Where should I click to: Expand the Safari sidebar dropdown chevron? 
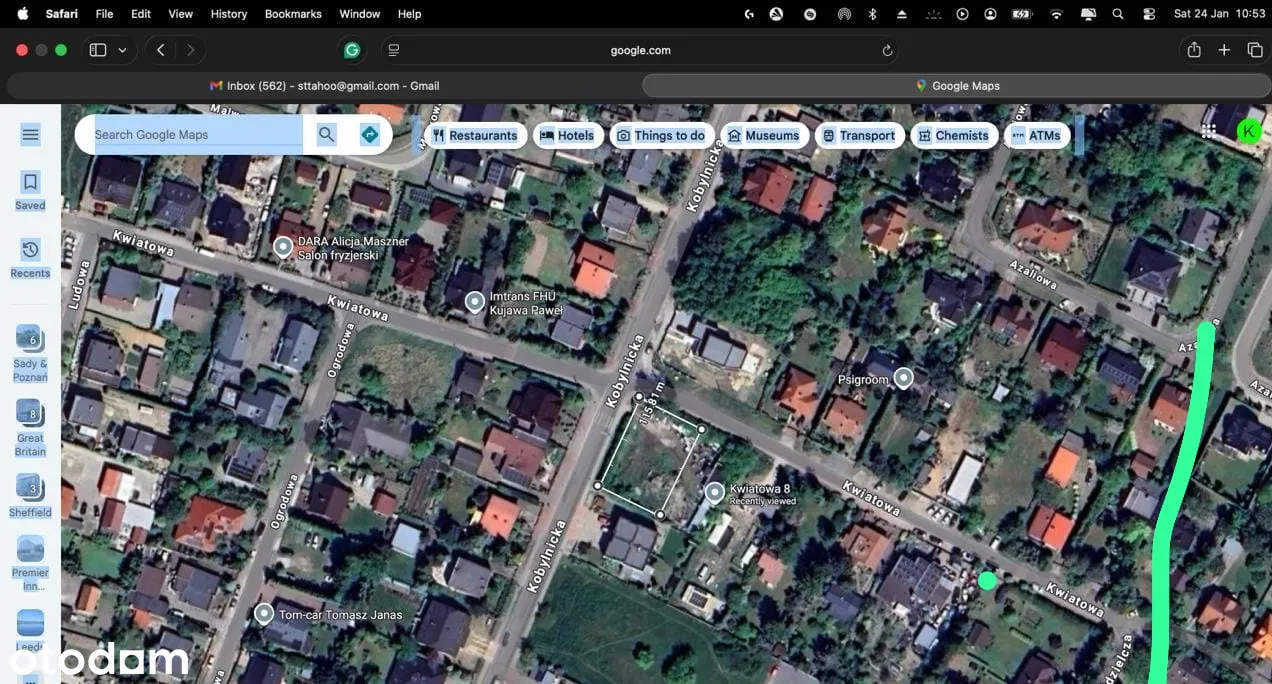pos(122,50)
